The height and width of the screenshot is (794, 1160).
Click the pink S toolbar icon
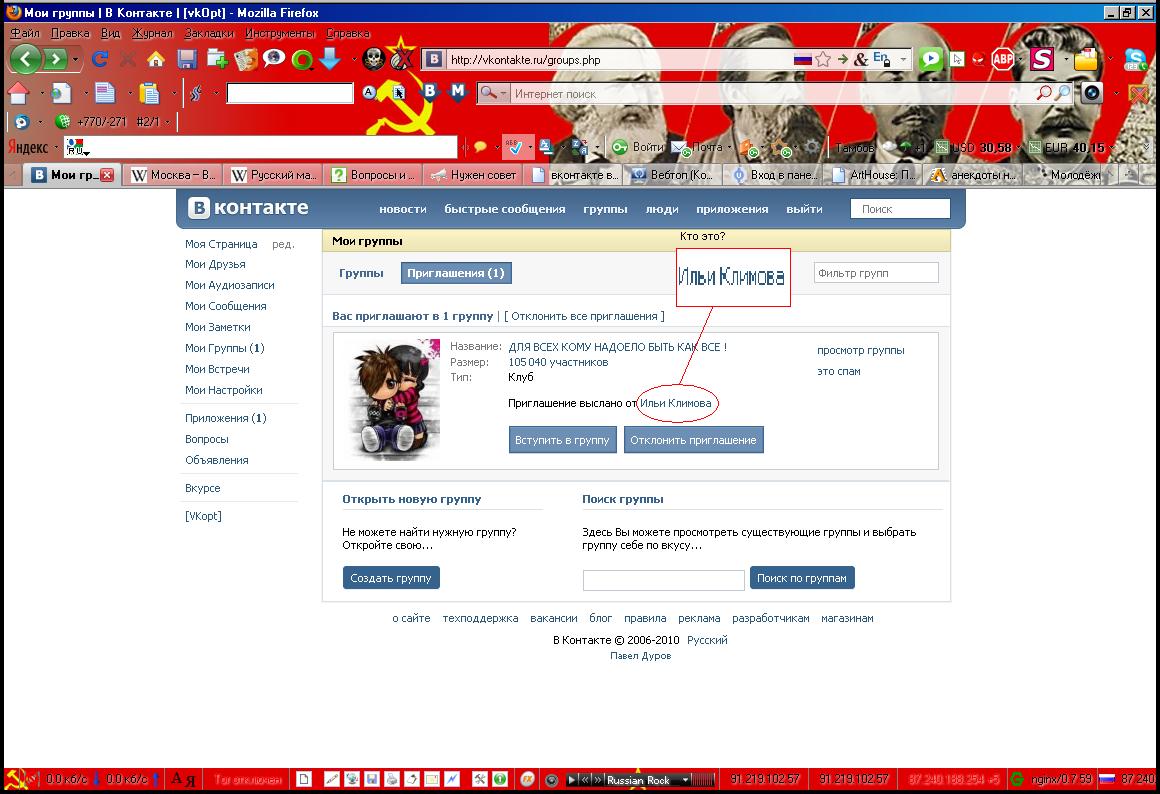coord(1042,58)
